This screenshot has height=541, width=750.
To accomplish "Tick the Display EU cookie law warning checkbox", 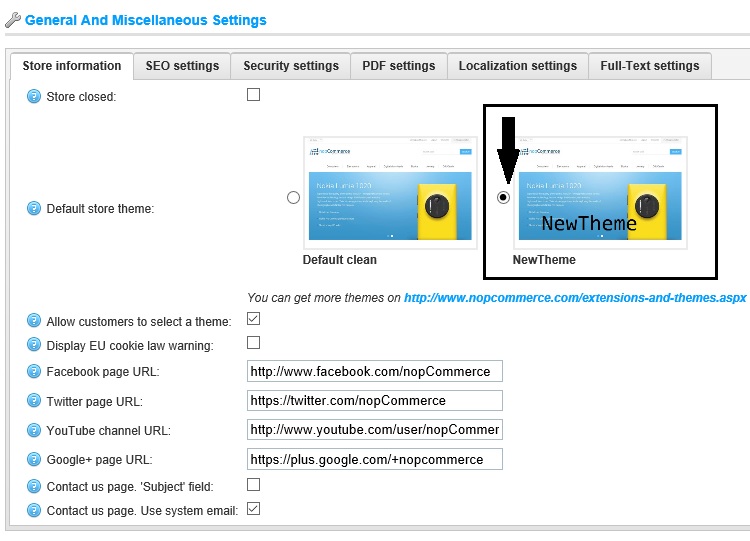I will tap(253, 343).
